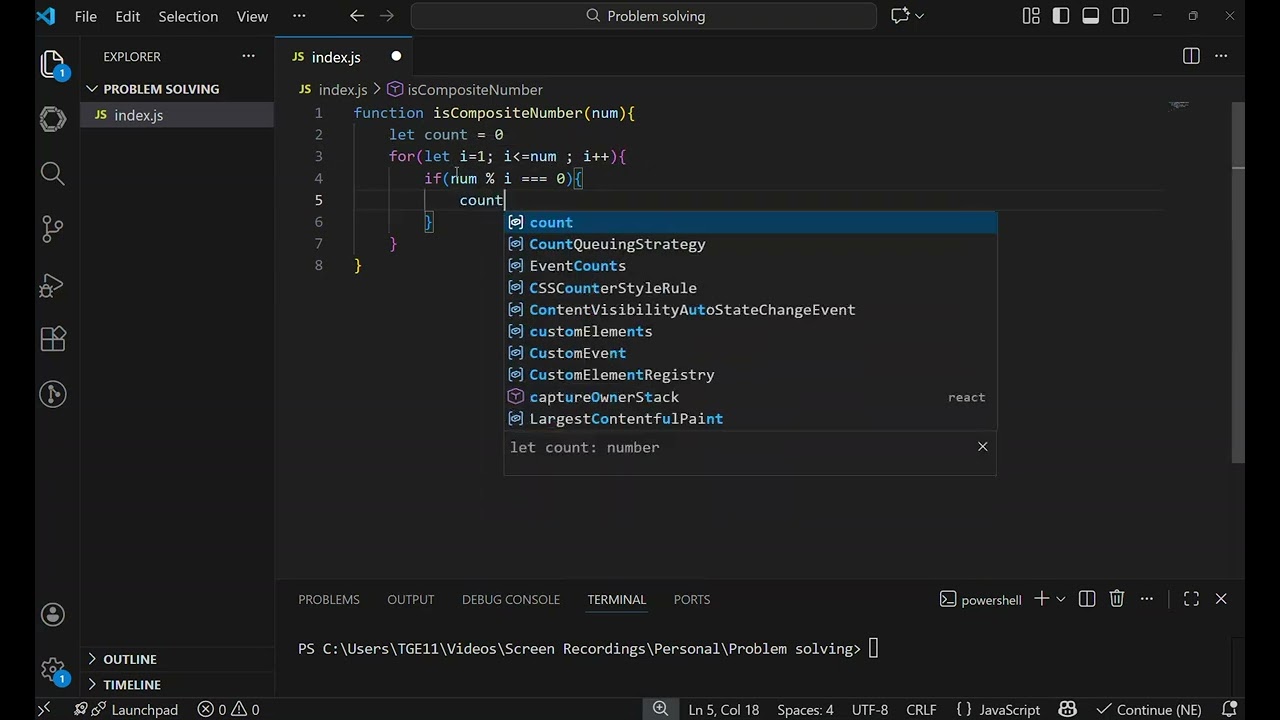This screenshot has width=1280, height=720.
Task: Toggle the bottom Panel visibility
Action: (x=1091, y=16)
